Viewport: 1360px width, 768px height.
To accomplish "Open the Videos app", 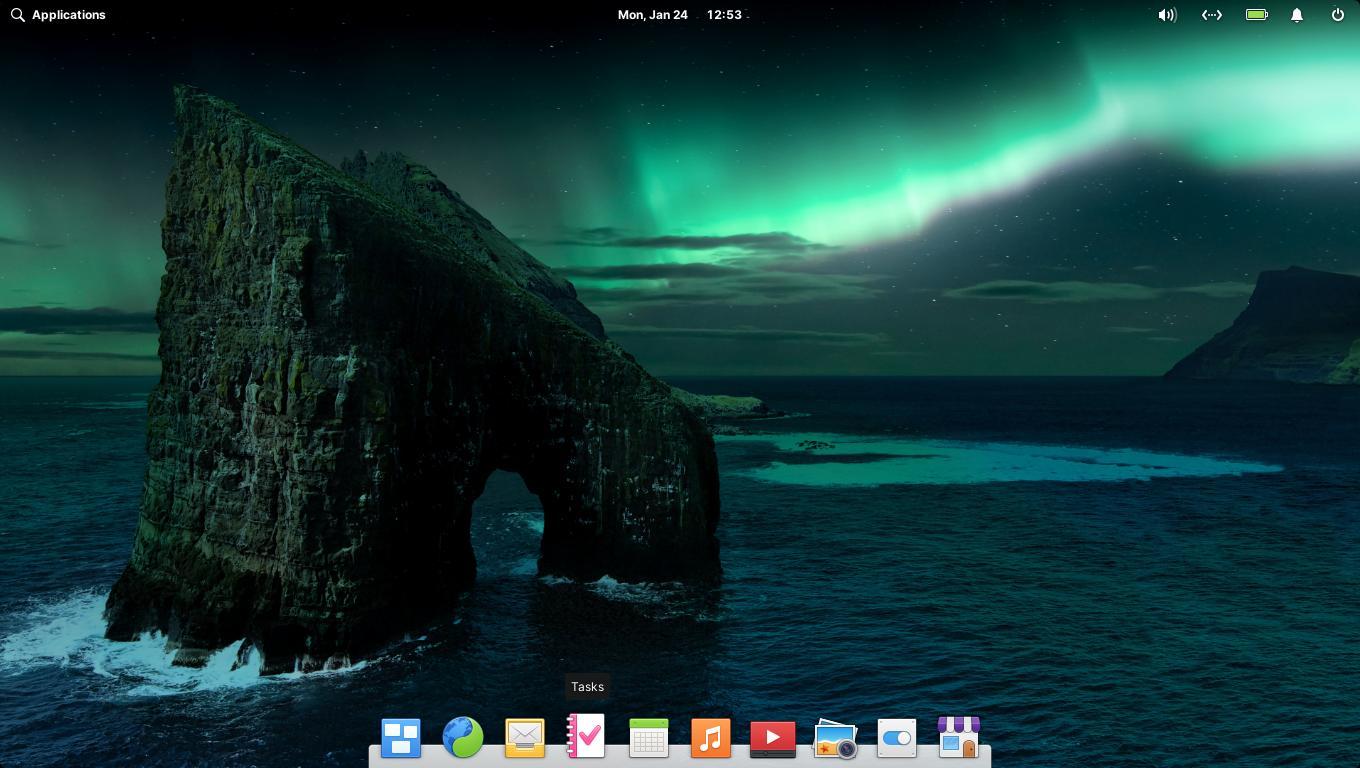I will 773,737.
